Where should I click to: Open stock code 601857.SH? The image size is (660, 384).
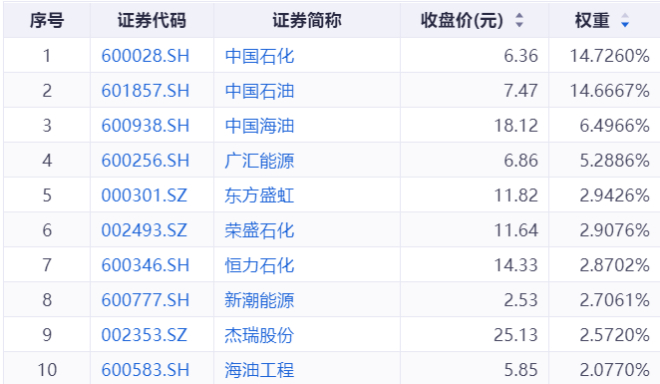coord(145,91)
